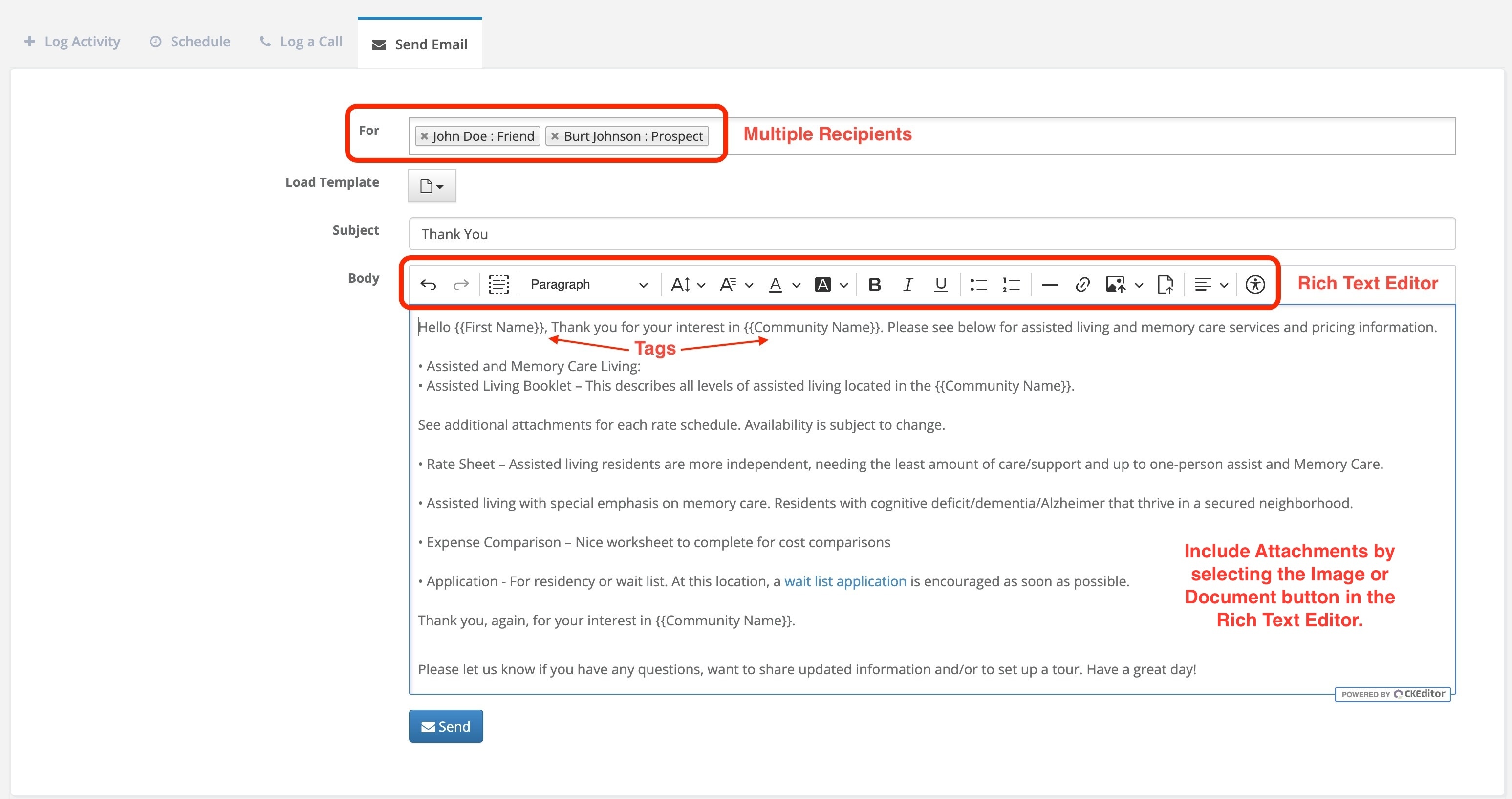The image size is (1512, 799).
Task: Click the Send button
Action: (446, 726)
